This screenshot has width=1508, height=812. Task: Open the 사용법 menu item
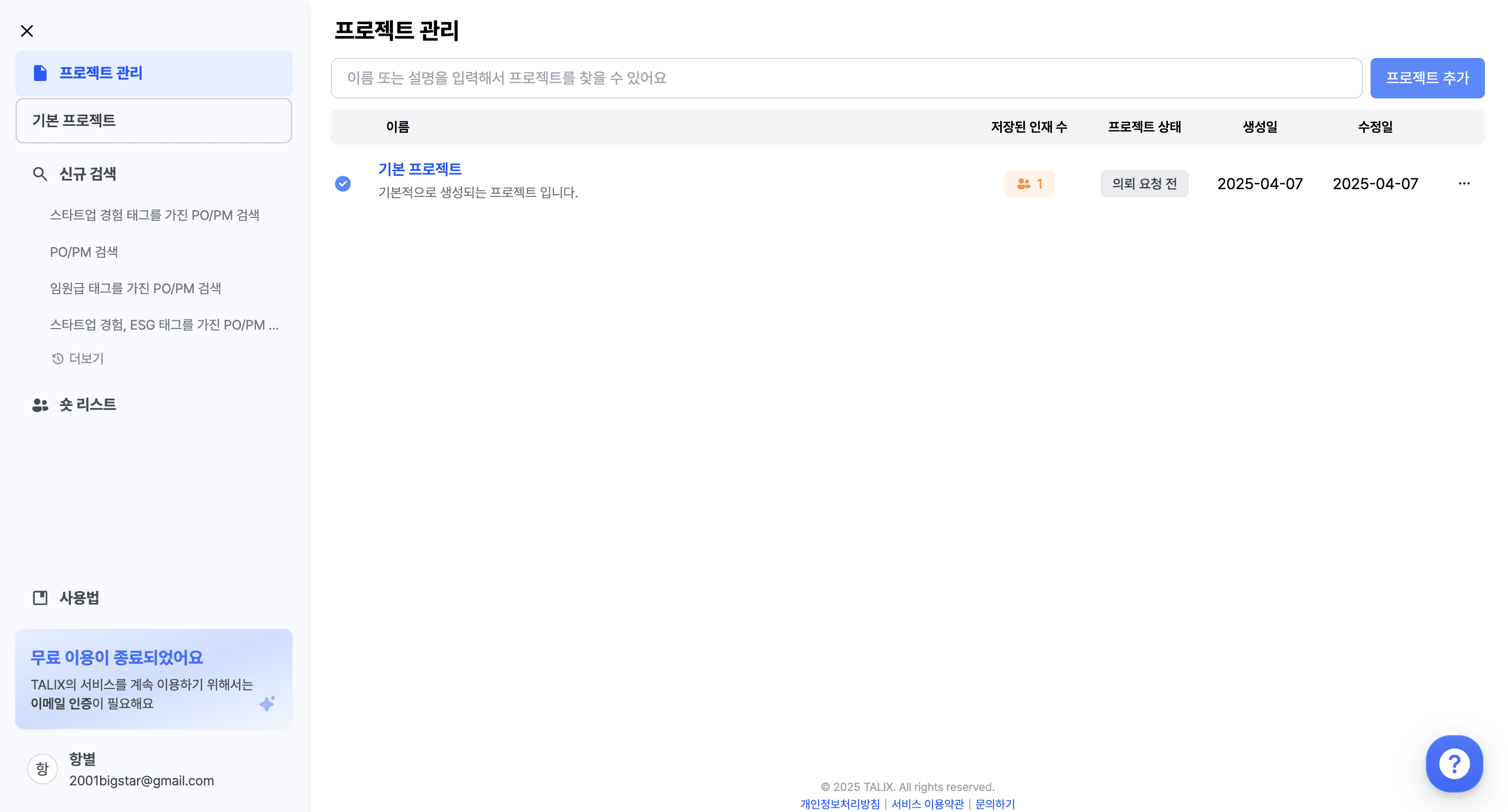[x=79, y=597]
